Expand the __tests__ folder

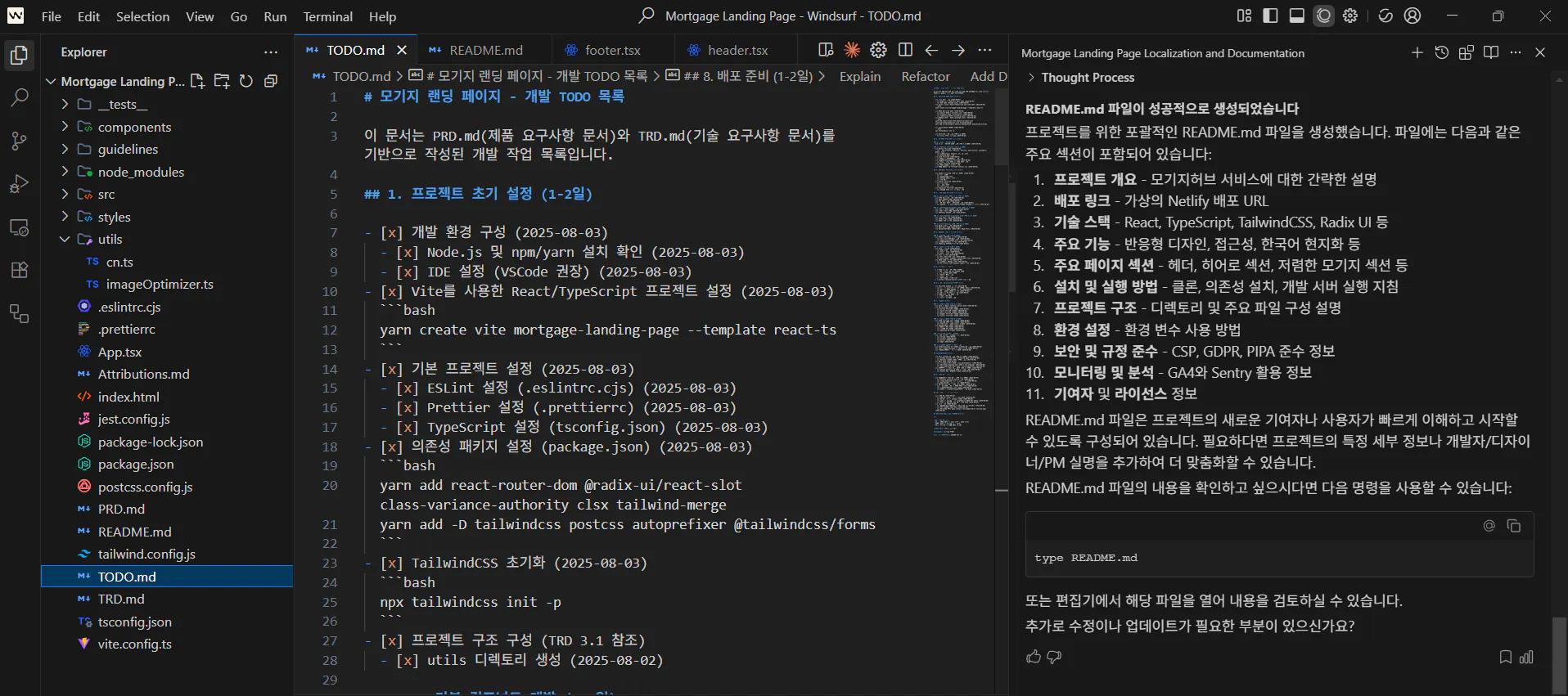click(x=65, y=104)
